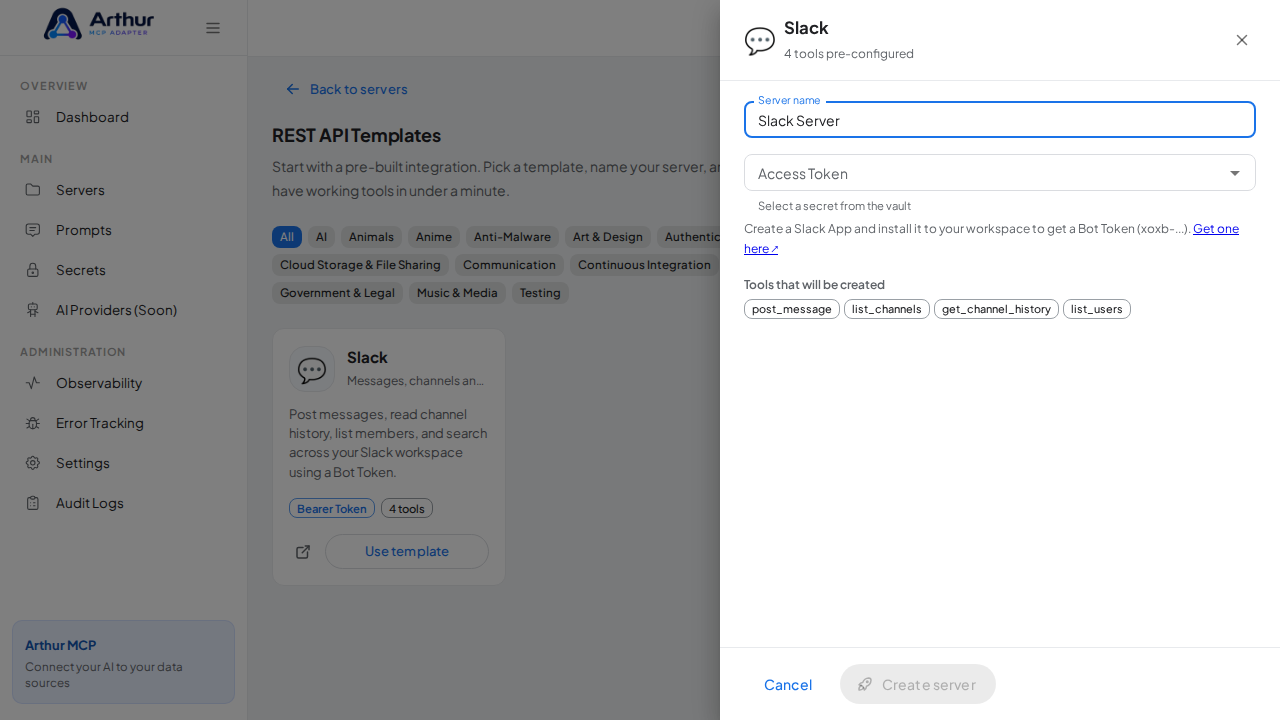
Task: Open the Dashboard page
Action: (123, 117)
